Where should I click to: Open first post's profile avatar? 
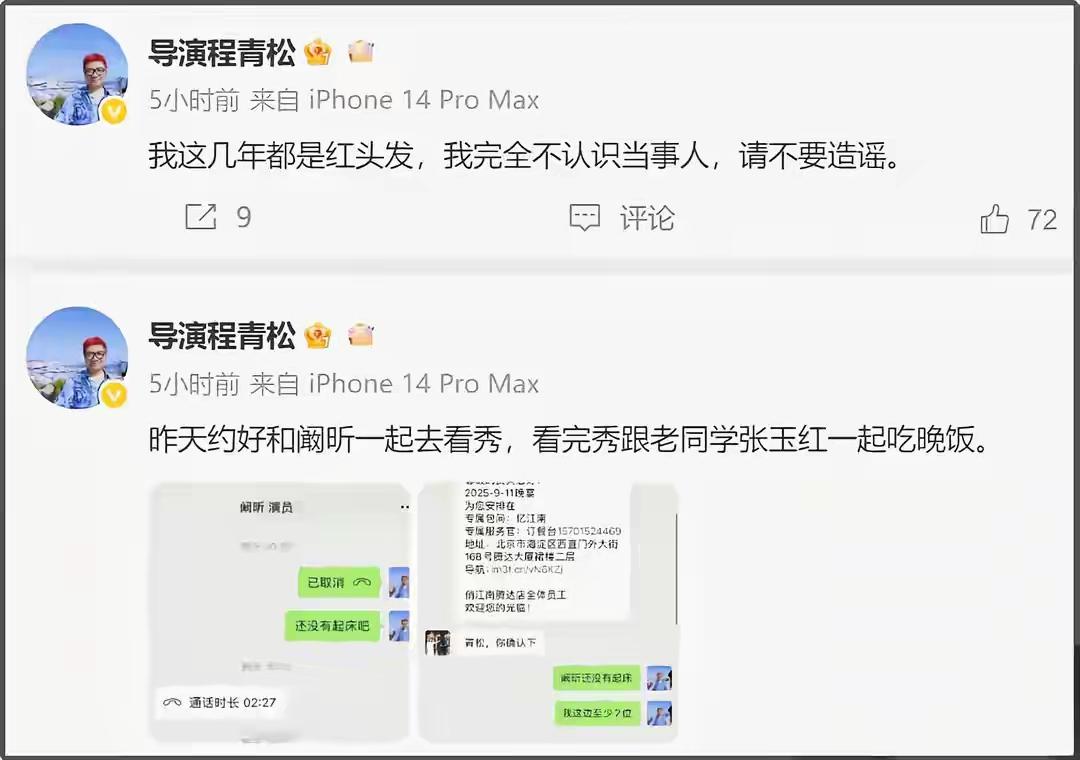click(77, 74)
